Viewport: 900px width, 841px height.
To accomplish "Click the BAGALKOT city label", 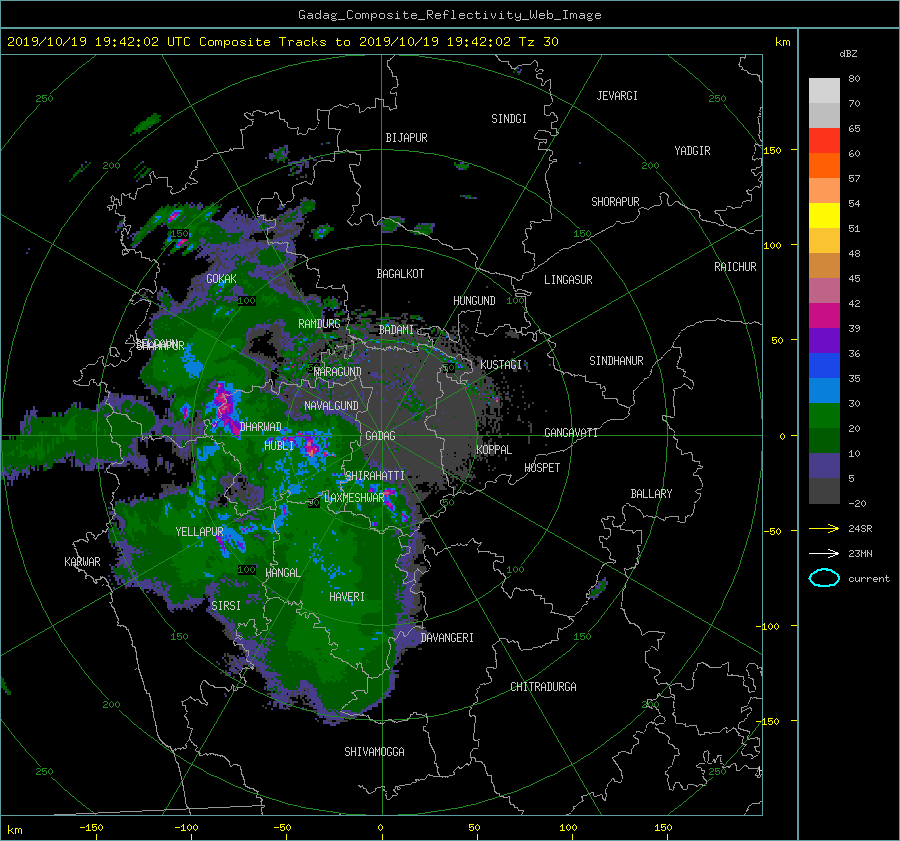I will pyautogui.click(x=400, y=274).
